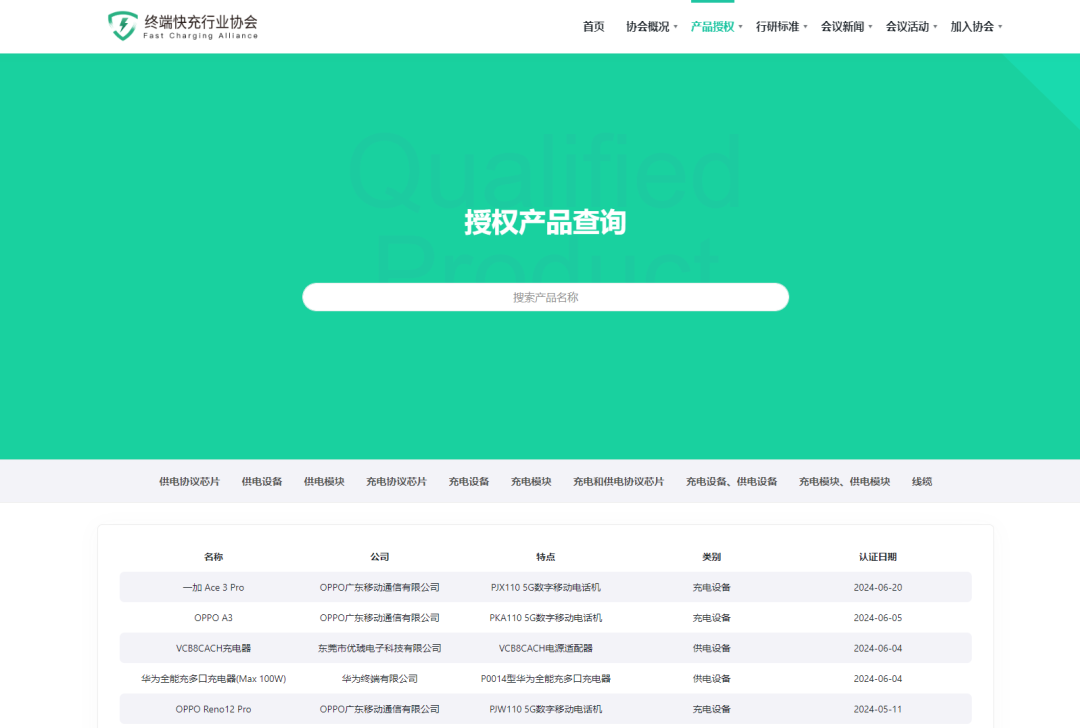Select the OPPO A3 product name
This screenshot has width=1080, height=728.
point(214,618)
